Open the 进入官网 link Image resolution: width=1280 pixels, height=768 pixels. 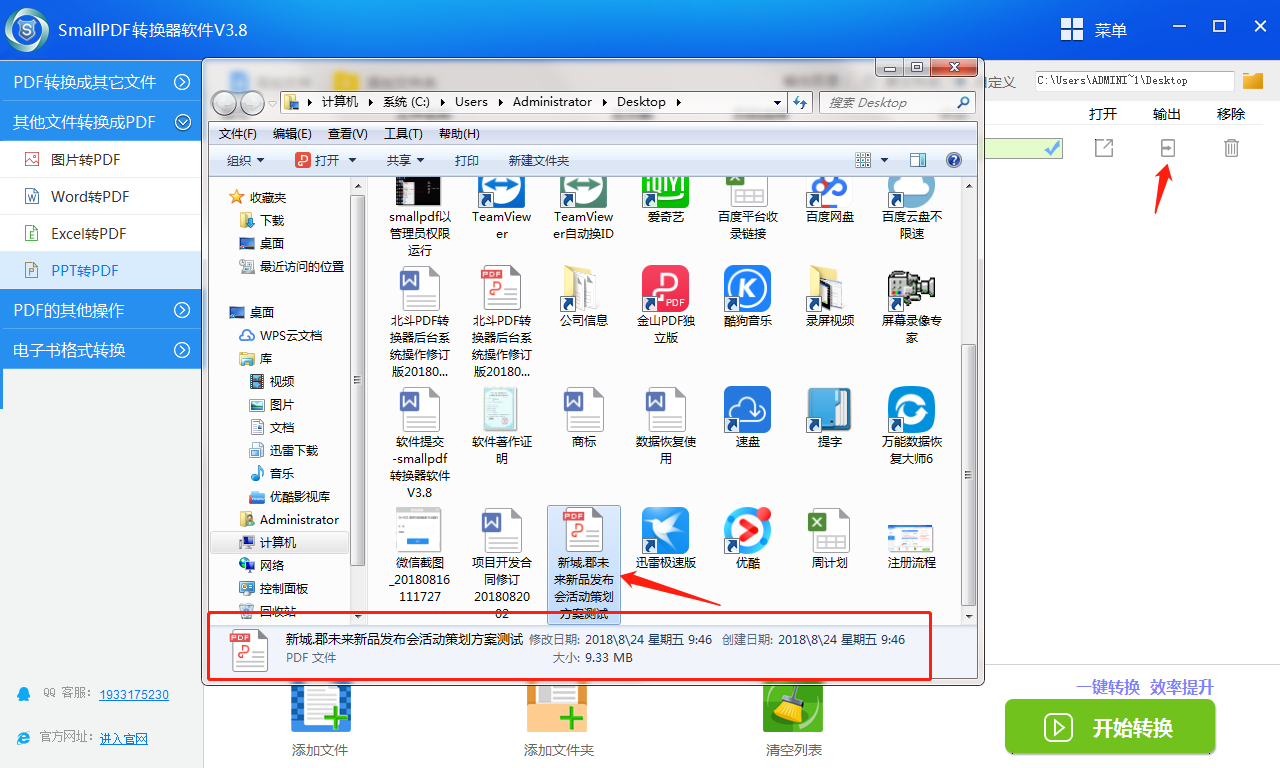[124, 738]
